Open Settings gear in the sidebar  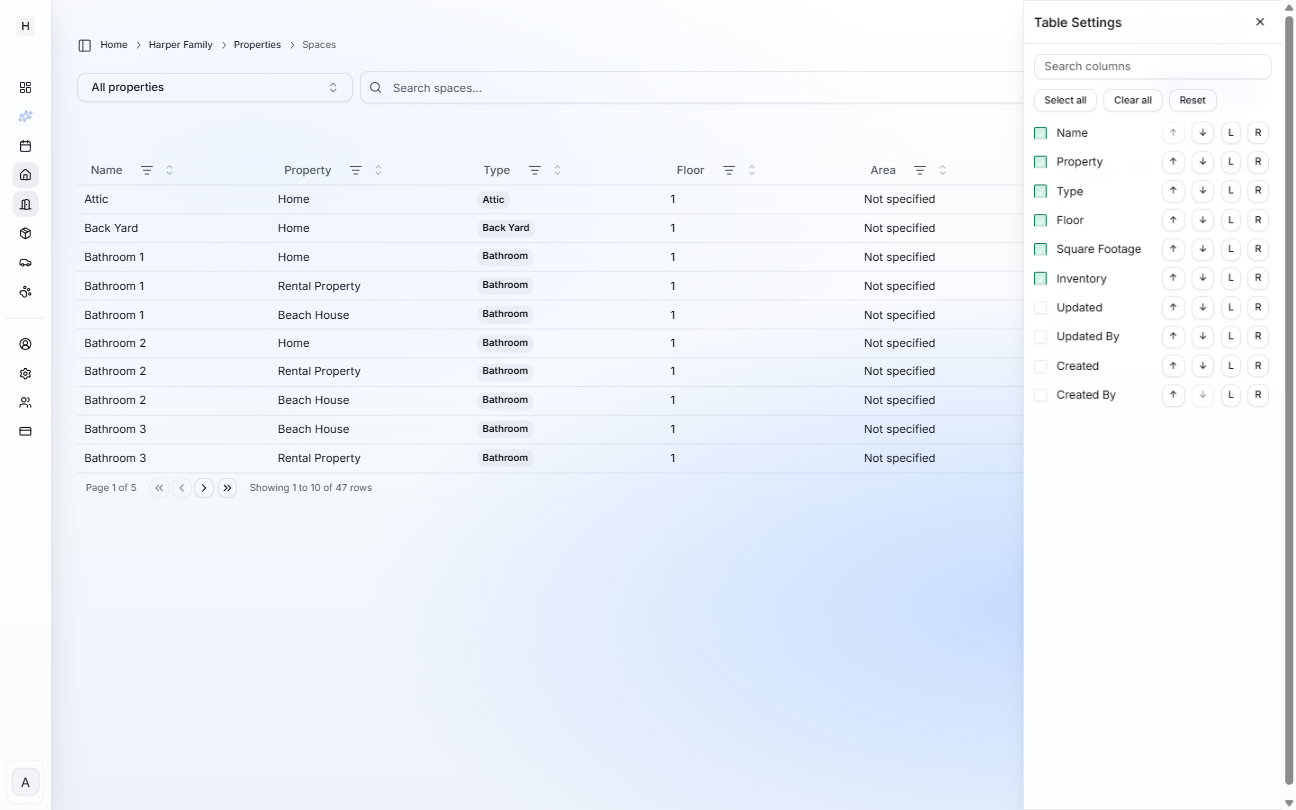[x=25, y=372]
